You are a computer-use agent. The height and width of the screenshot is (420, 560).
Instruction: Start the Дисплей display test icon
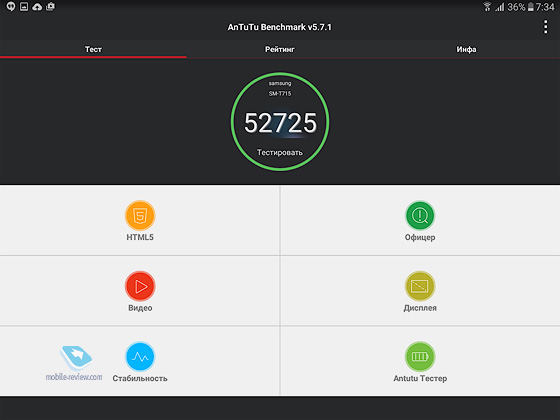[x=420, y=286]
